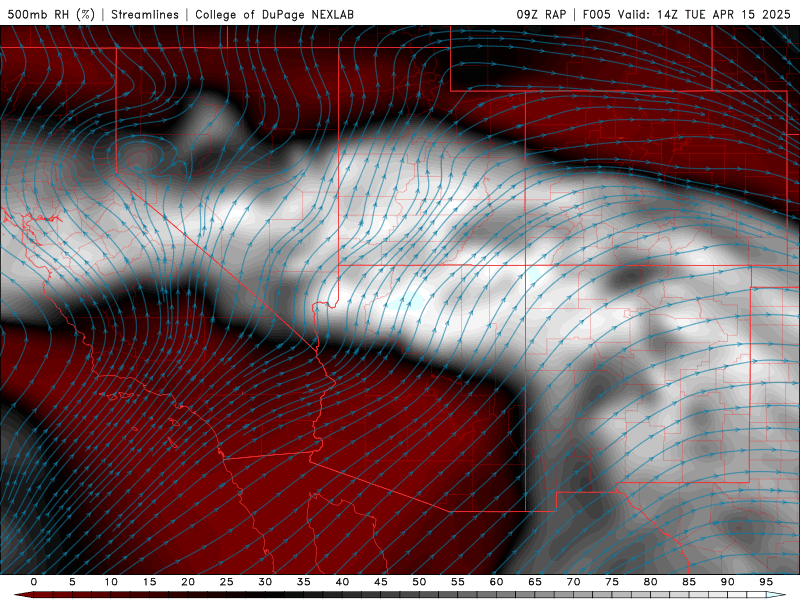
Task: Select the '80' colorbar scale label
Action: click(x=650, y=582)
